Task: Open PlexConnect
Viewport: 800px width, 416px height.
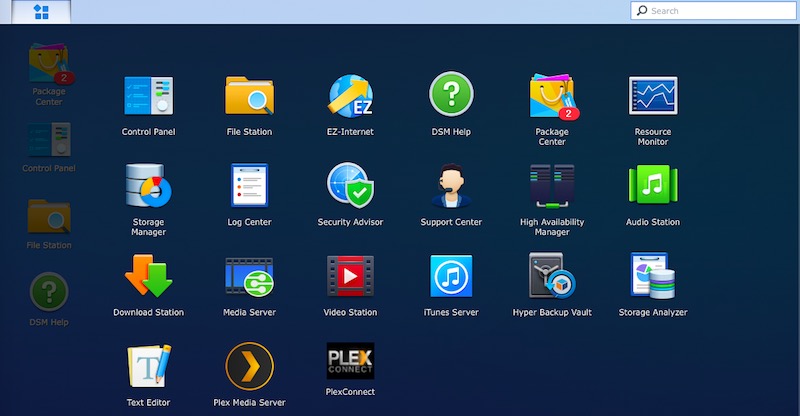Action: [350, 361]
